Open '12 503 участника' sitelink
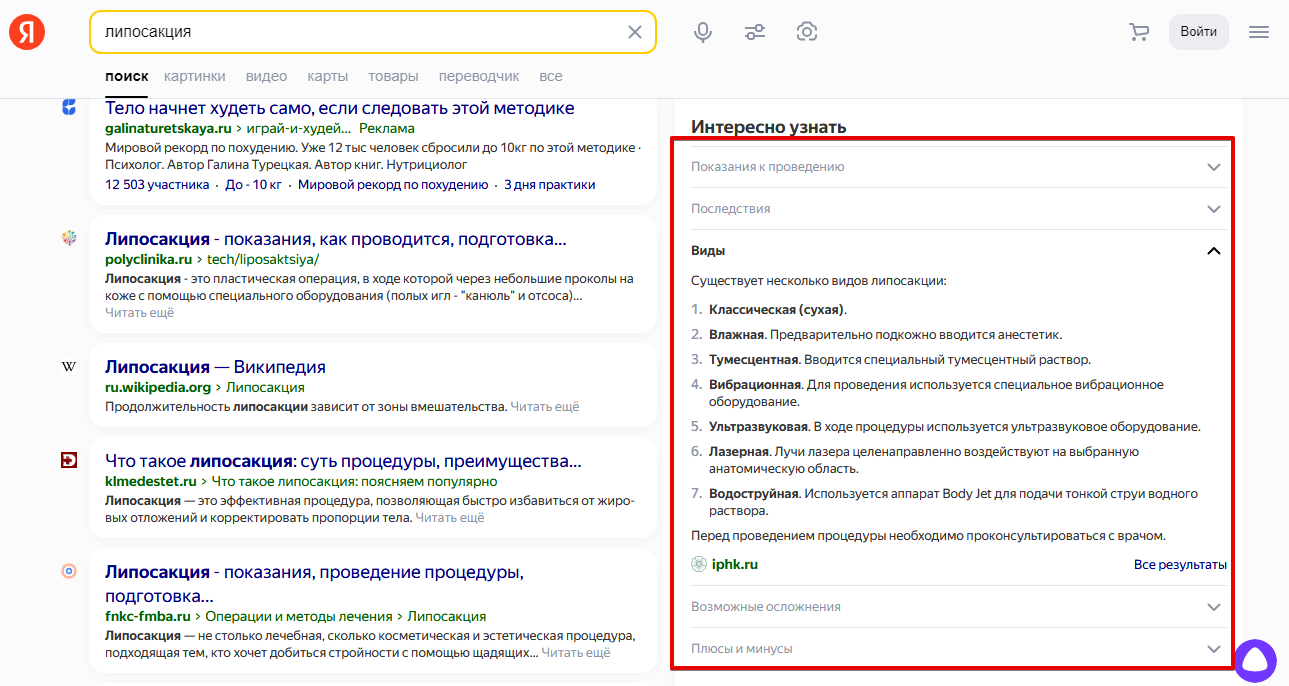1289x686 pixels. (x=157, y=185)
